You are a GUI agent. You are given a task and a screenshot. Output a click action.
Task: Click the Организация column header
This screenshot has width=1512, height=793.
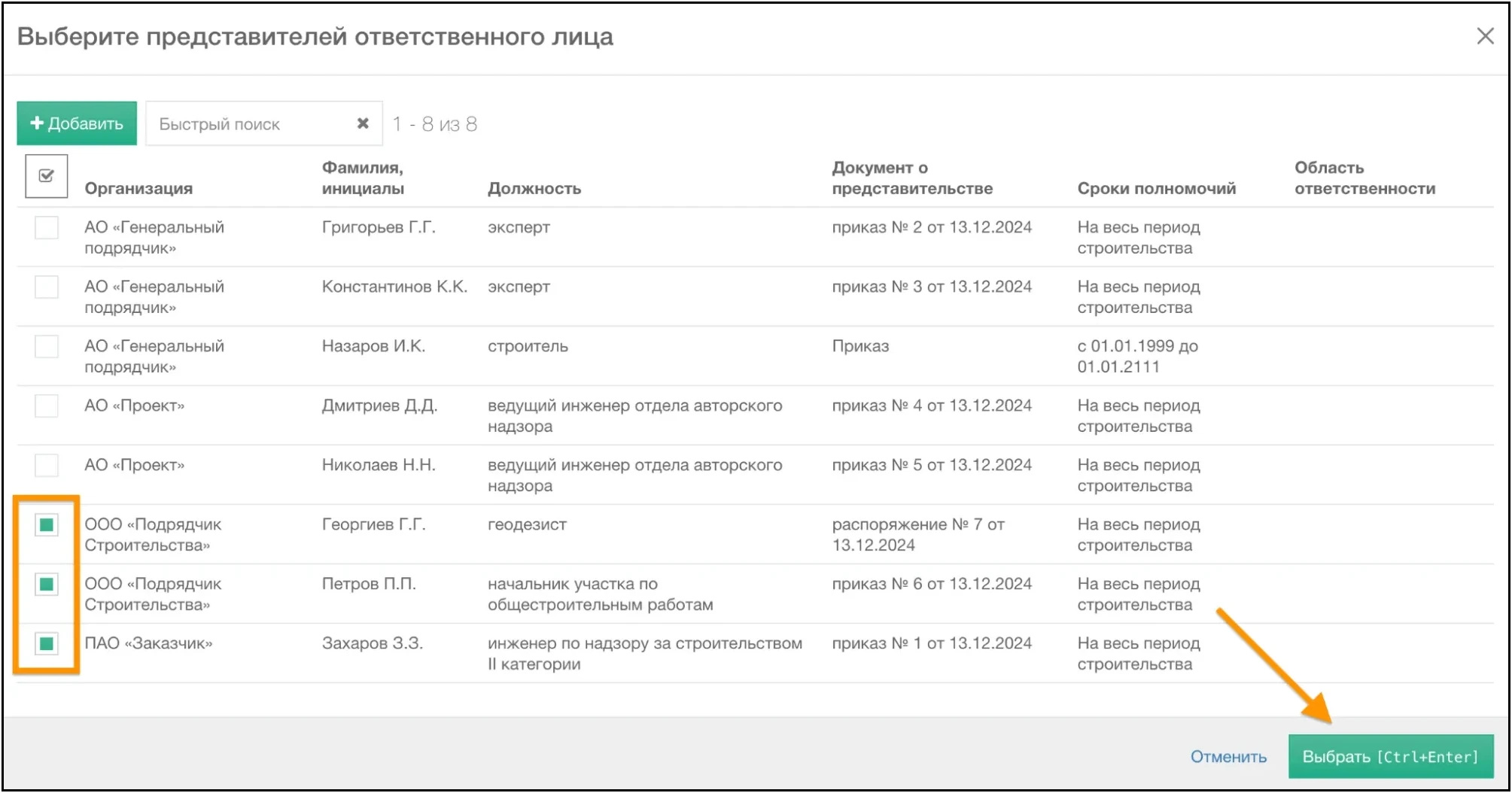[138, 189]
